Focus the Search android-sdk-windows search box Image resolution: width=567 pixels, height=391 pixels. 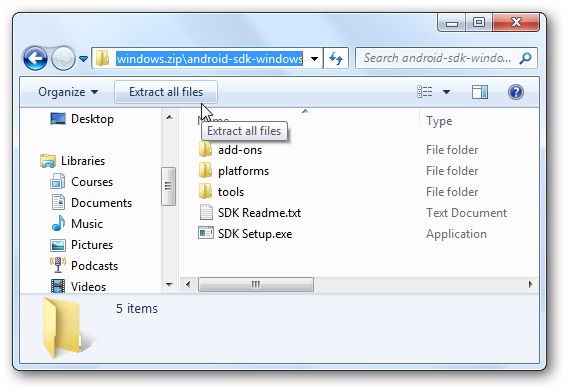click(437, 58)
